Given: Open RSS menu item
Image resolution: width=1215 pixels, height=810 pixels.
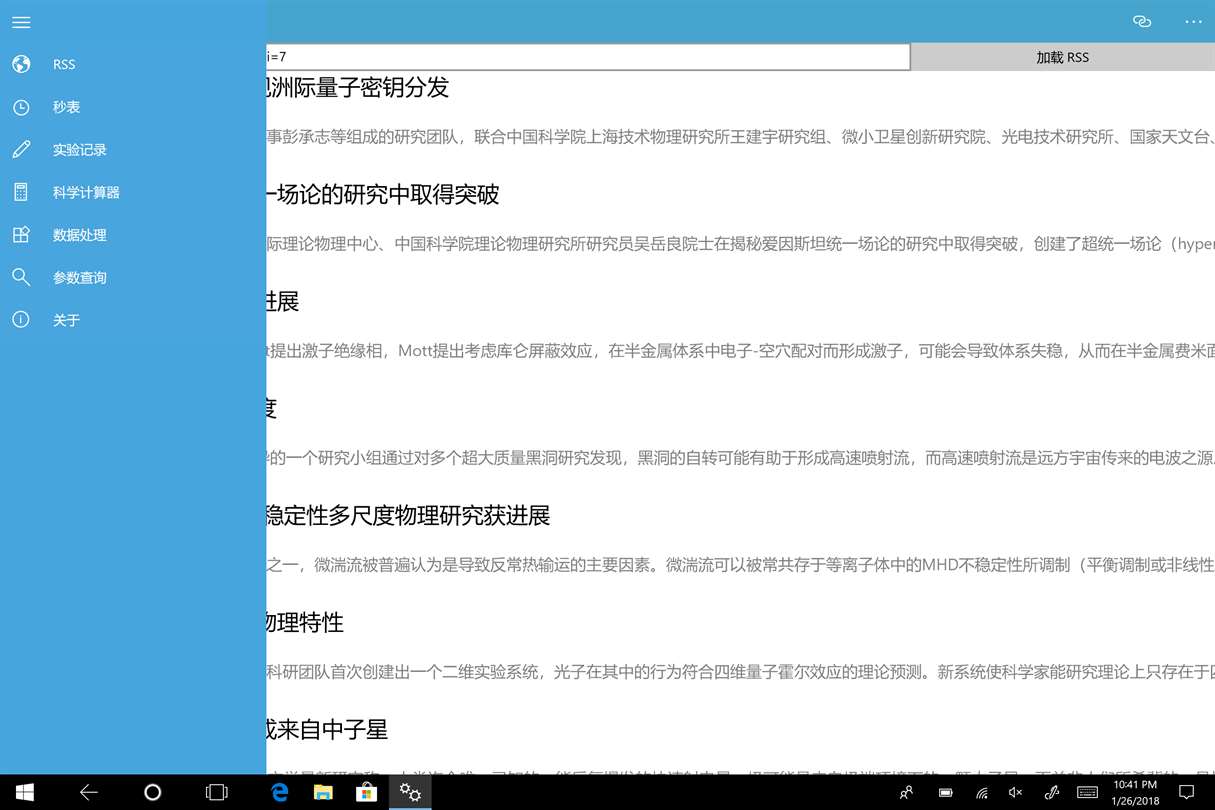Looking at the screenshot, I should (x=133, y=64).
